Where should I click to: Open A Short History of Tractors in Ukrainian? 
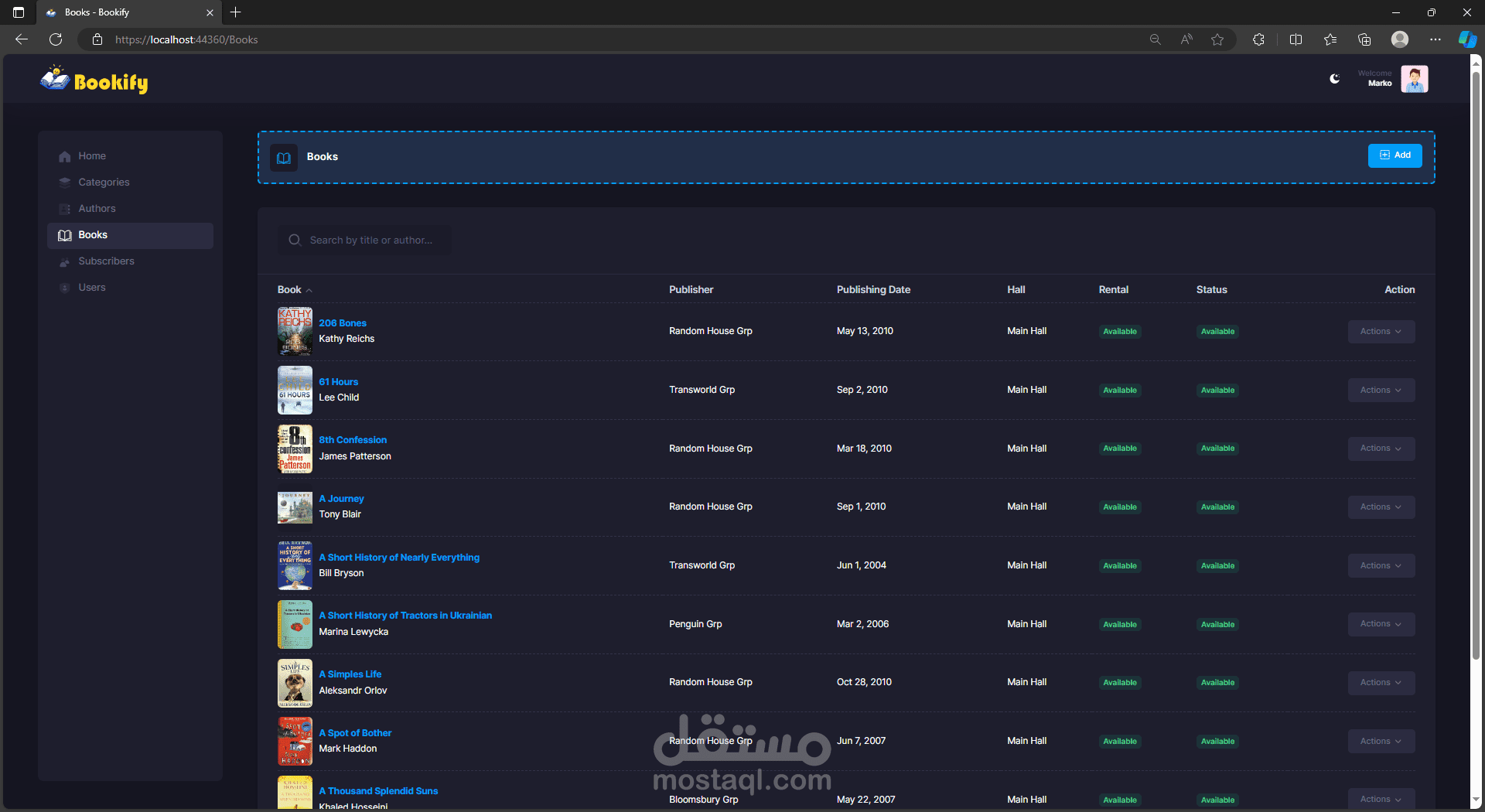click(x=405, y=616)
